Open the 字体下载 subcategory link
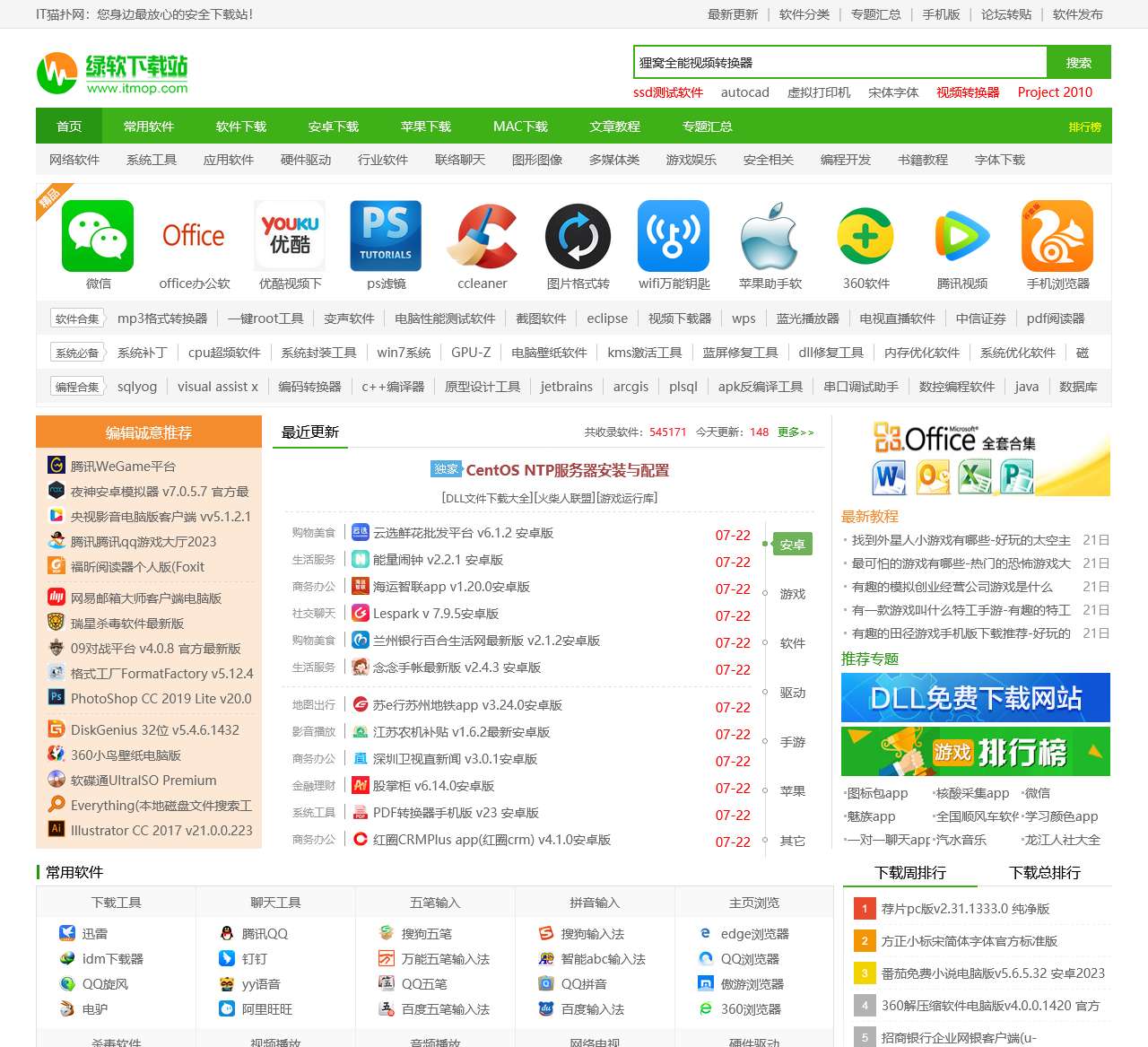This screenshot has height=1047, width=1148. pyautogui.click(x=1000, y=160)
